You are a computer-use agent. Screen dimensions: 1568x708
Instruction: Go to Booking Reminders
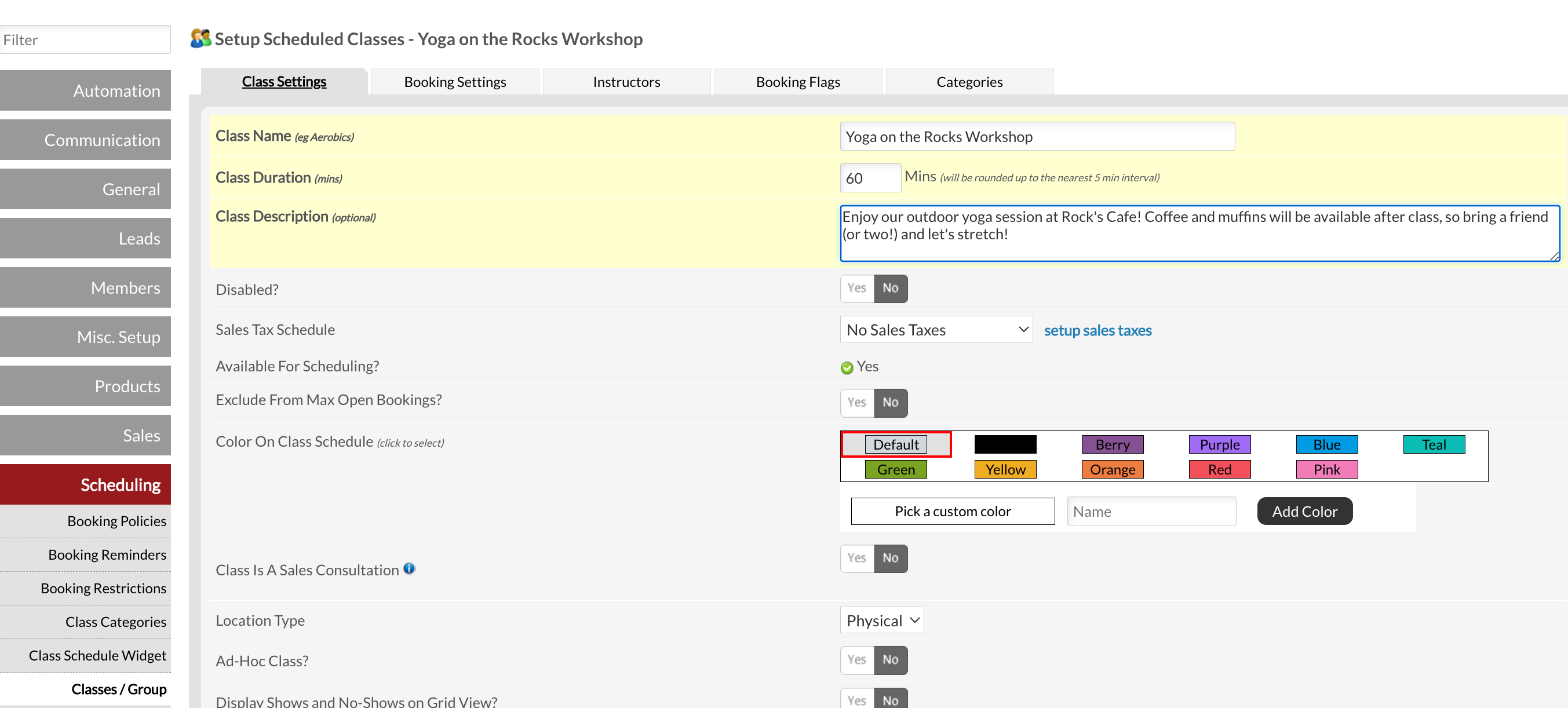(85, 554)
